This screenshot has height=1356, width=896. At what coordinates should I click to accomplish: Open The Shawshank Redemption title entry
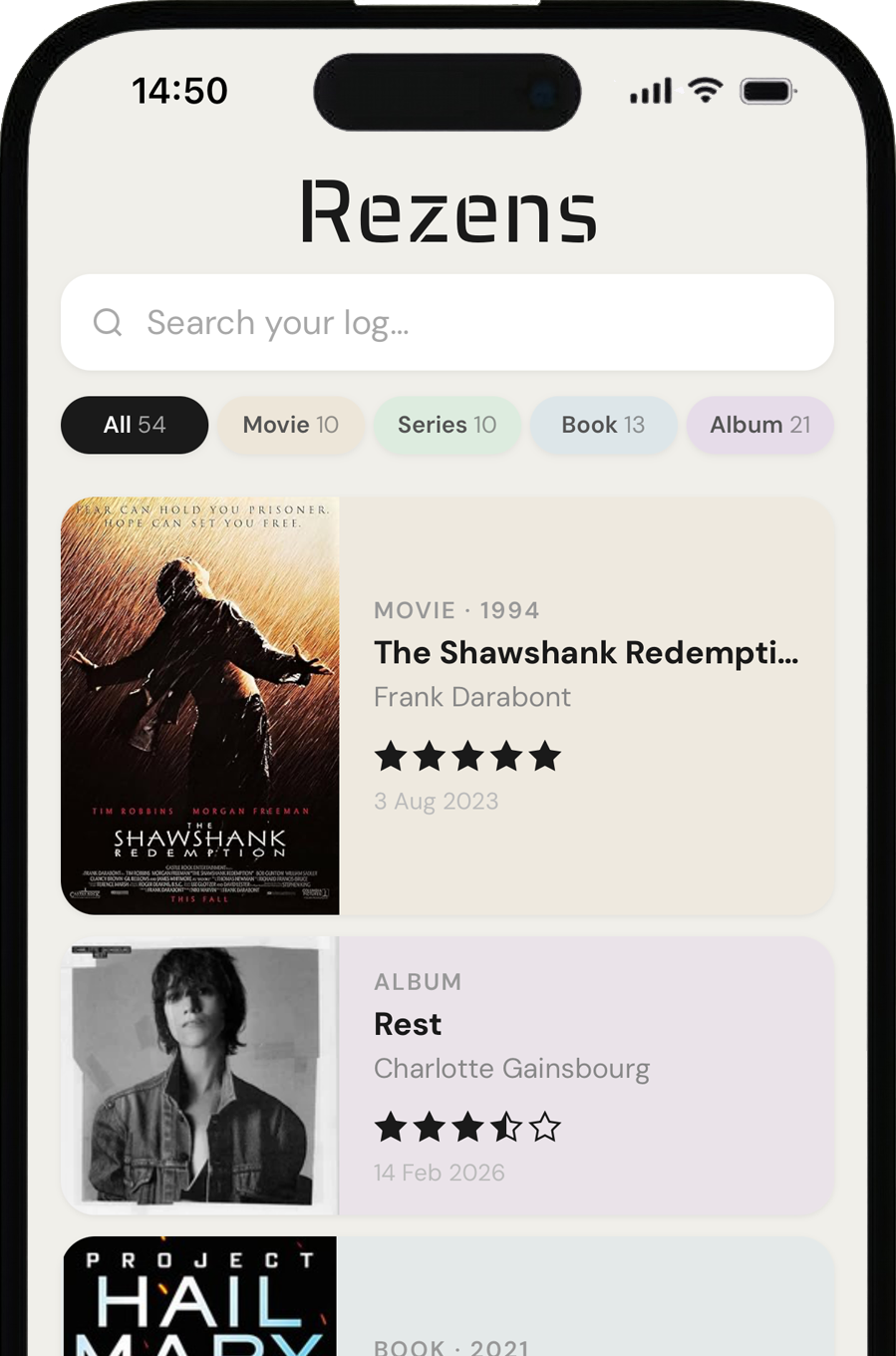[586, 653]
